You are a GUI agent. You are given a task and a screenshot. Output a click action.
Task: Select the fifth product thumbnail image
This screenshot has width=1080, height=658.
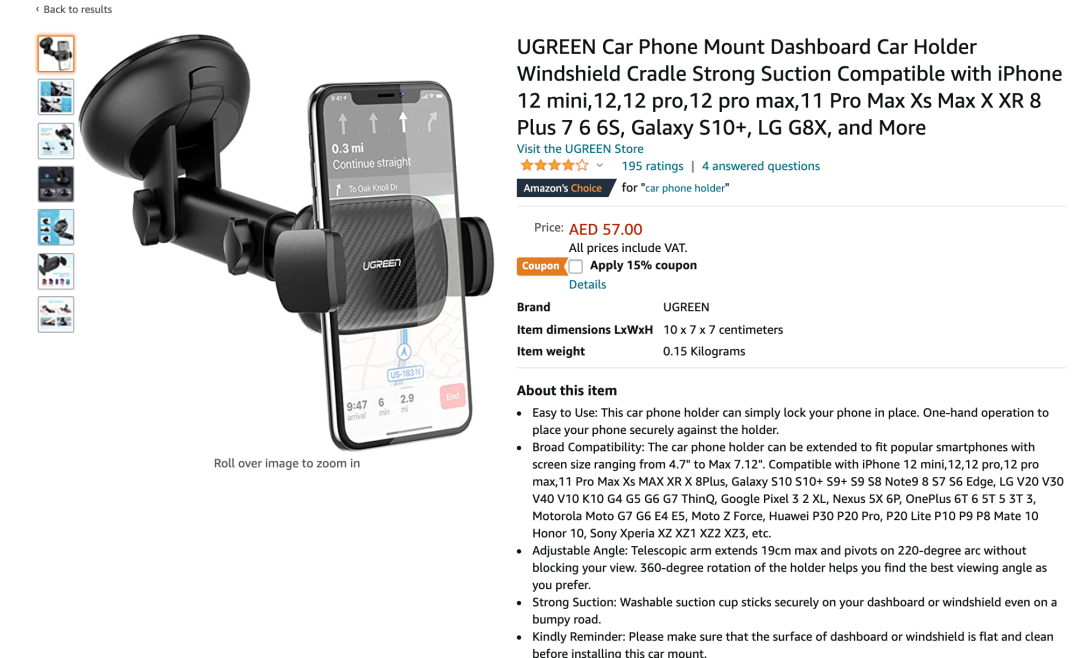pos(56,227)
